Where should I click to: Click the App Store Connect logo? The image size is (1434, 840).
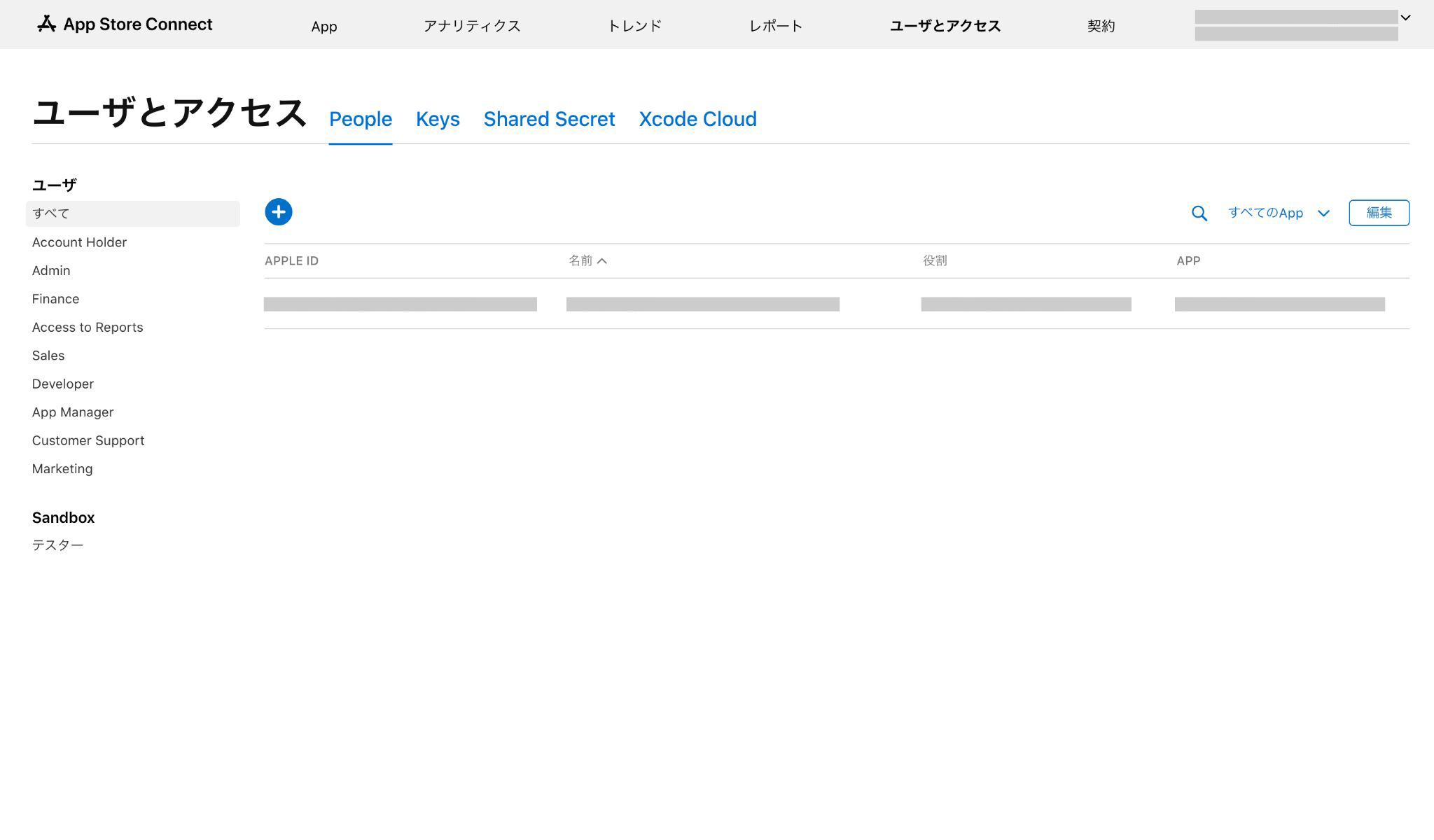[125, 24]
